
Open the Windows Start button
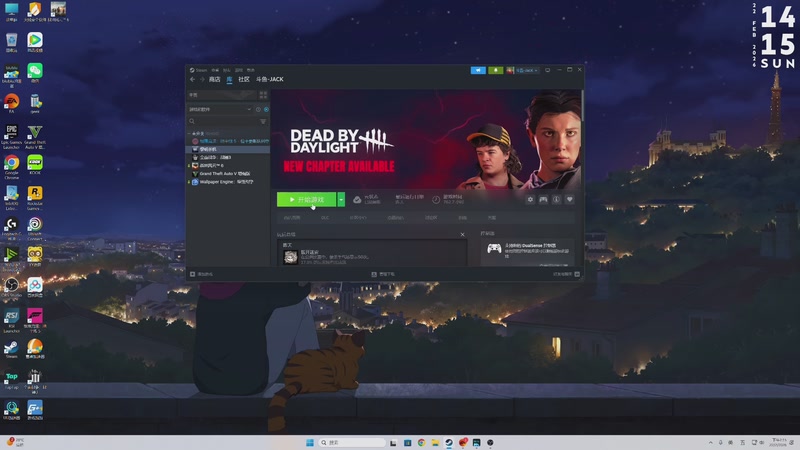click(310, 442)
